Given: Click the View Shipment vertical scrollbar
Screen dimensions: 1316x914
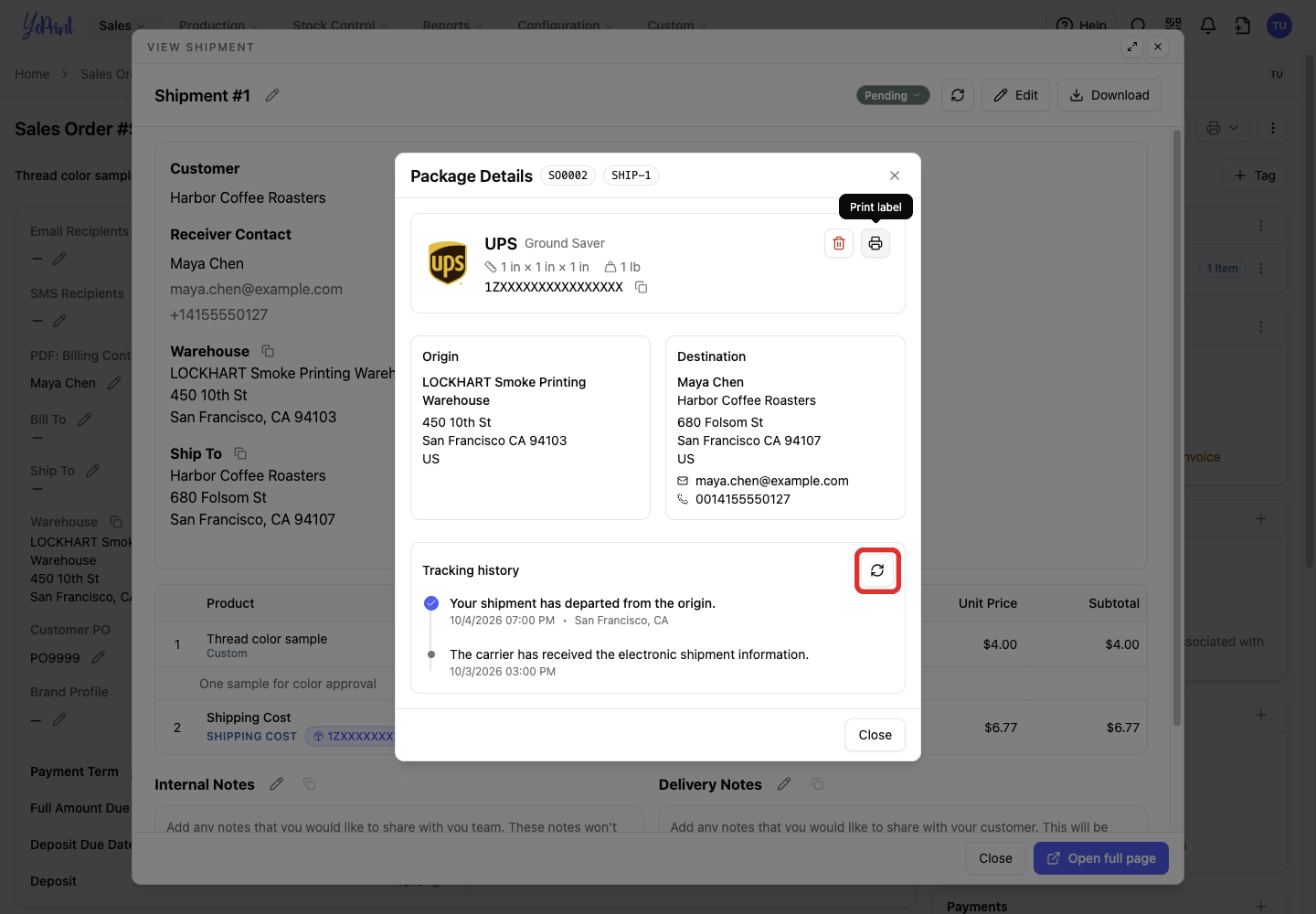Looking at the screenshot, I should pos(1176,428).
